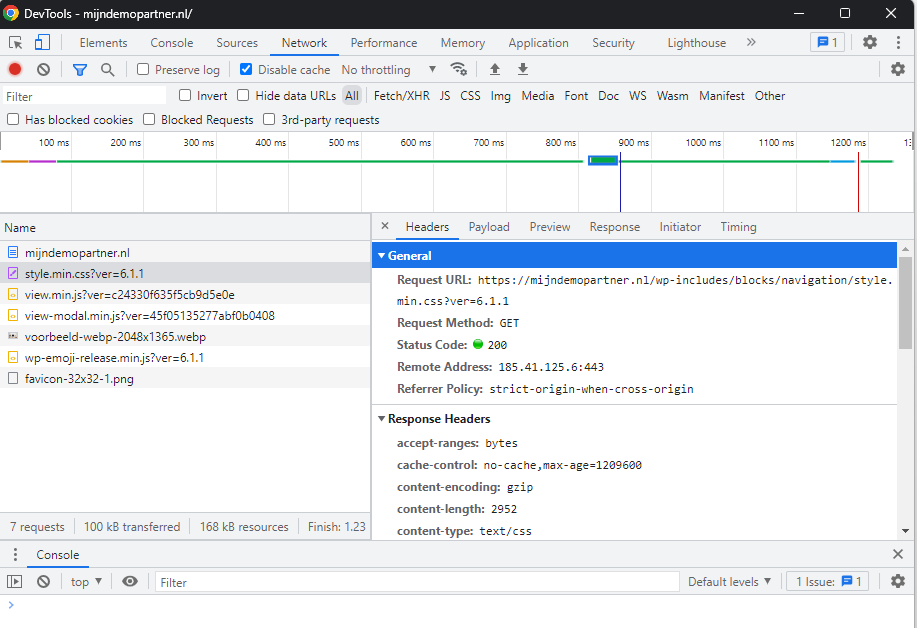Tick the Invert filter checkbox
This screenshot has width=917, height=628.
(185, 95)
